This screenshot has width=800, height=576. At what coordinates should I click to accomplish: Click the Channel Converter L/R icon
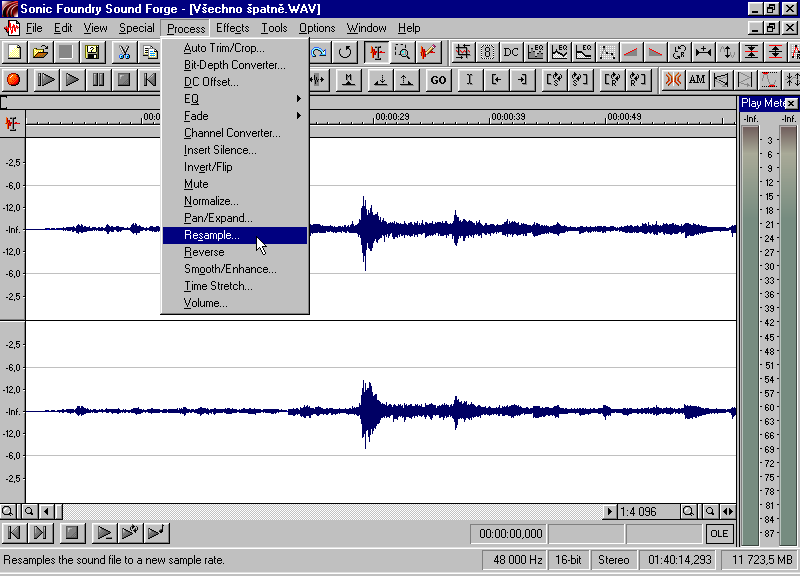(679, 52)
